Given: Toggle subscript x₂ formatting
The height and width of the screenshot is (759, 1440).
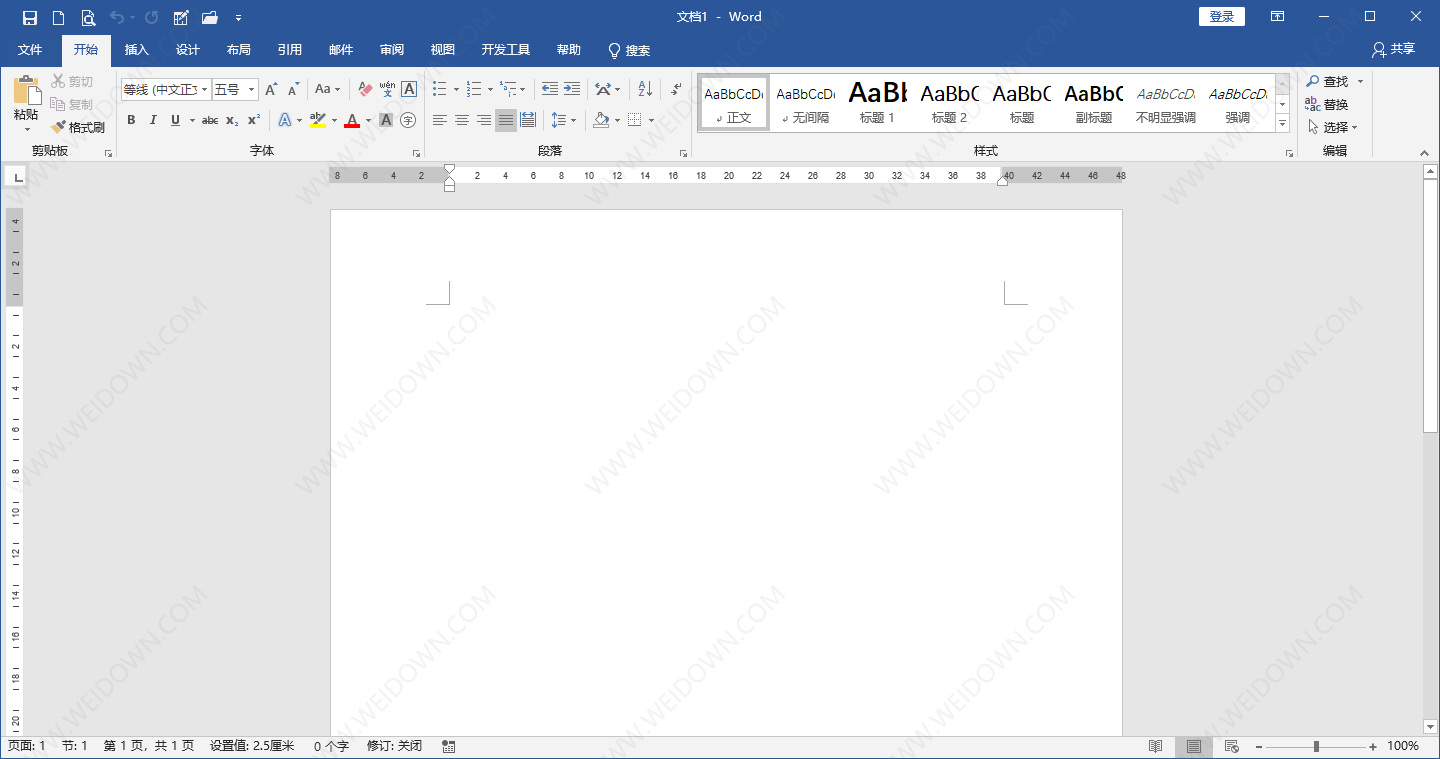Looking at the screenshot, I should click(x=232, y=120).
